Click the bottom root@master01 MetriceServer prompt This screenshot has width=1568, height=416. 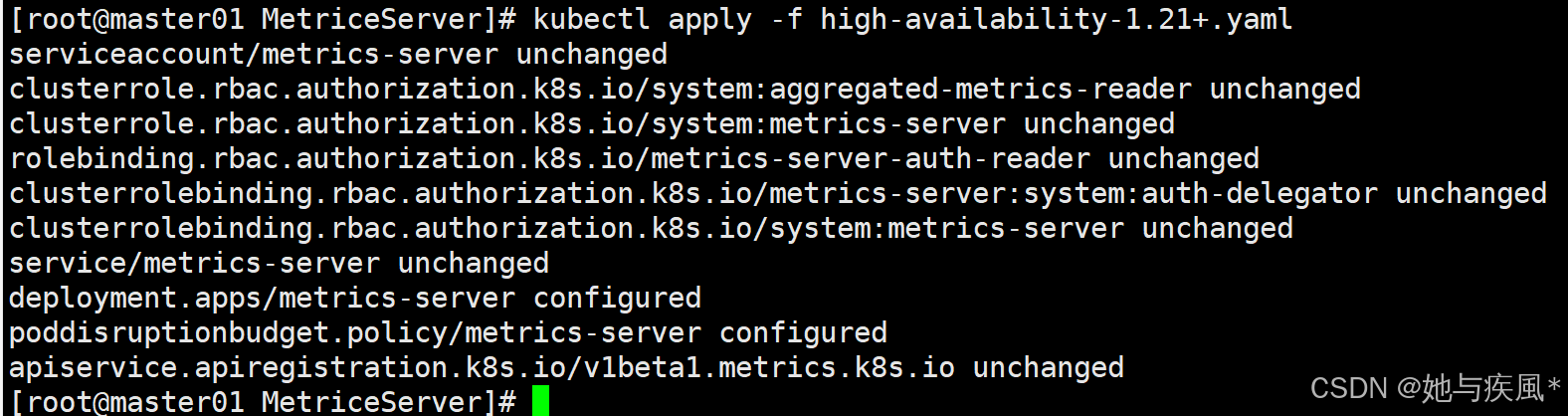click(263, 401)
